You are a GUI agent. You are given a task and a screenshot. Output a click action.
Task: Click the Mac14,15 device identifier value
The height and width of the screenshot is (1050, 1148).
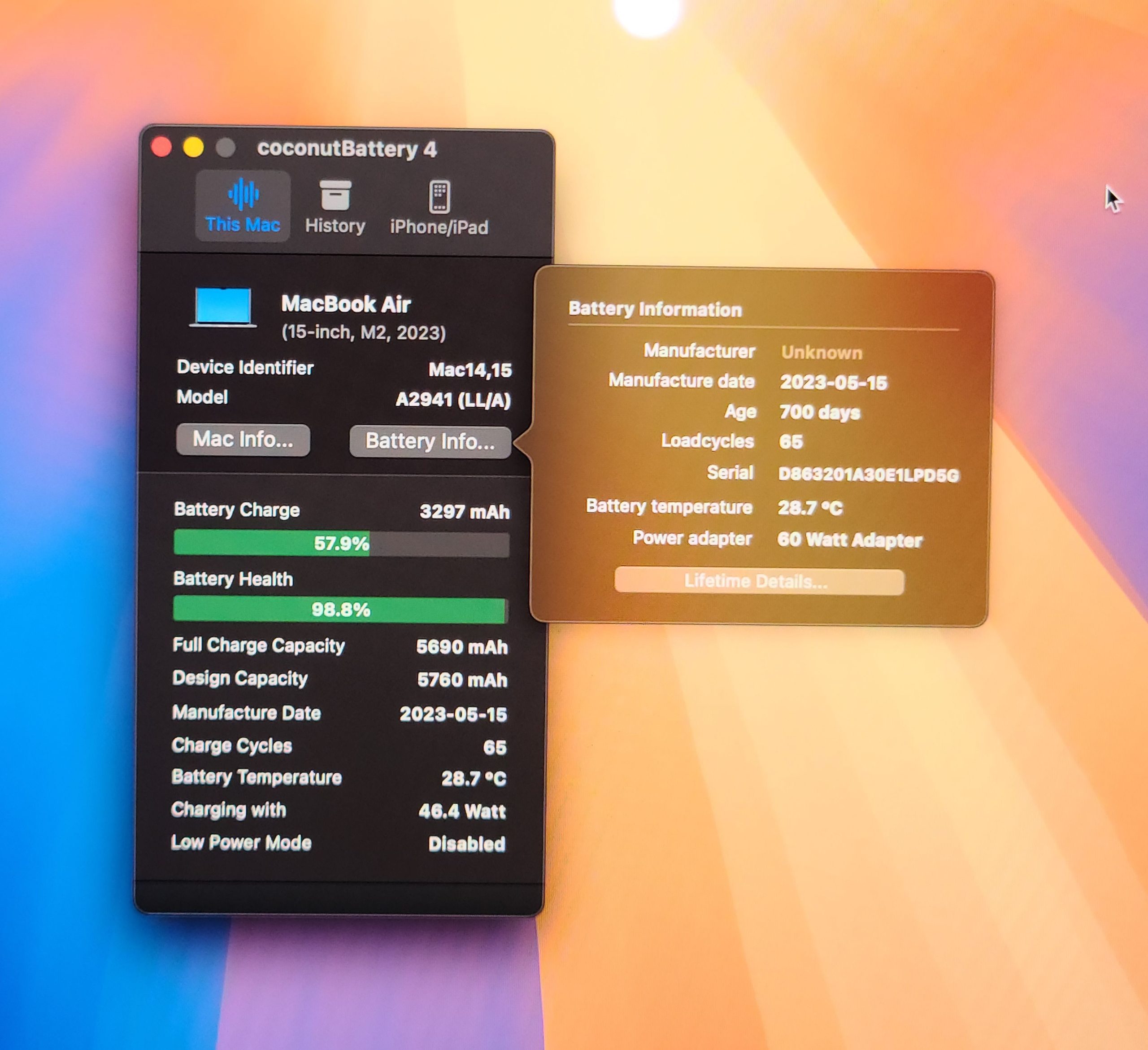coord(470,370)
